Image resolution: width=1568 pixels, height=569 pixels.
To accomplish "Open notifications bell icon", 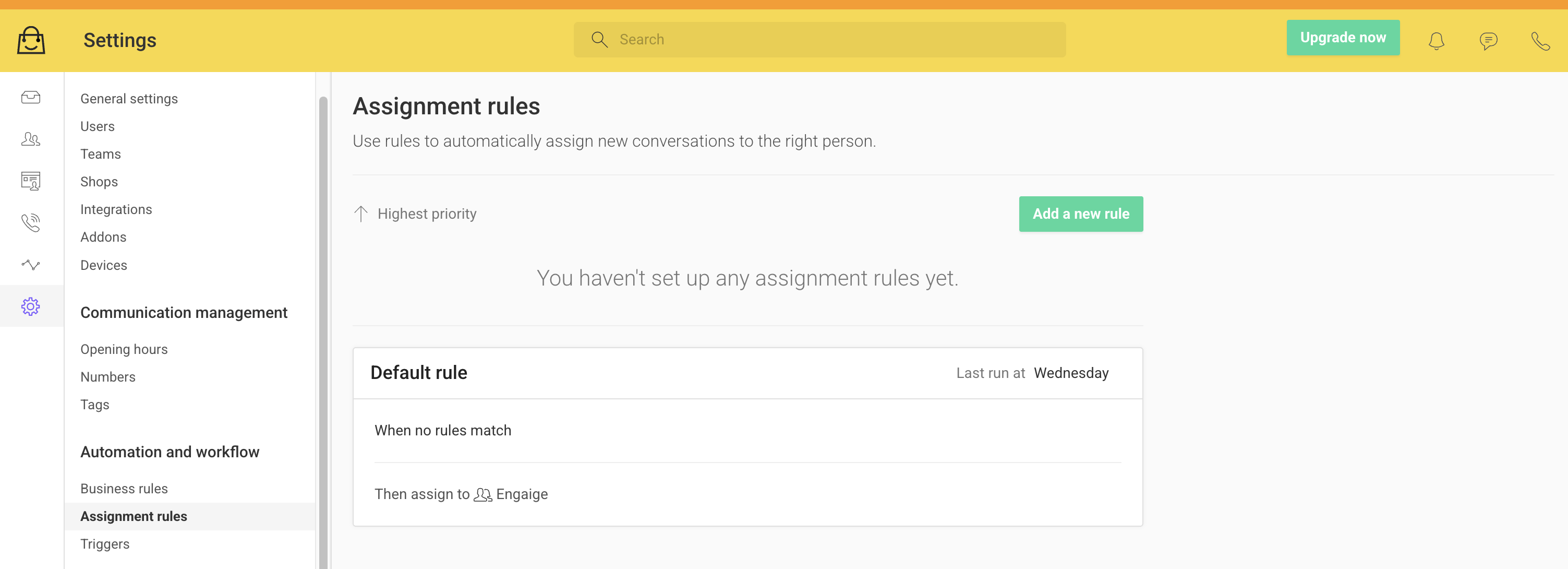I will tap(1437, 41).
